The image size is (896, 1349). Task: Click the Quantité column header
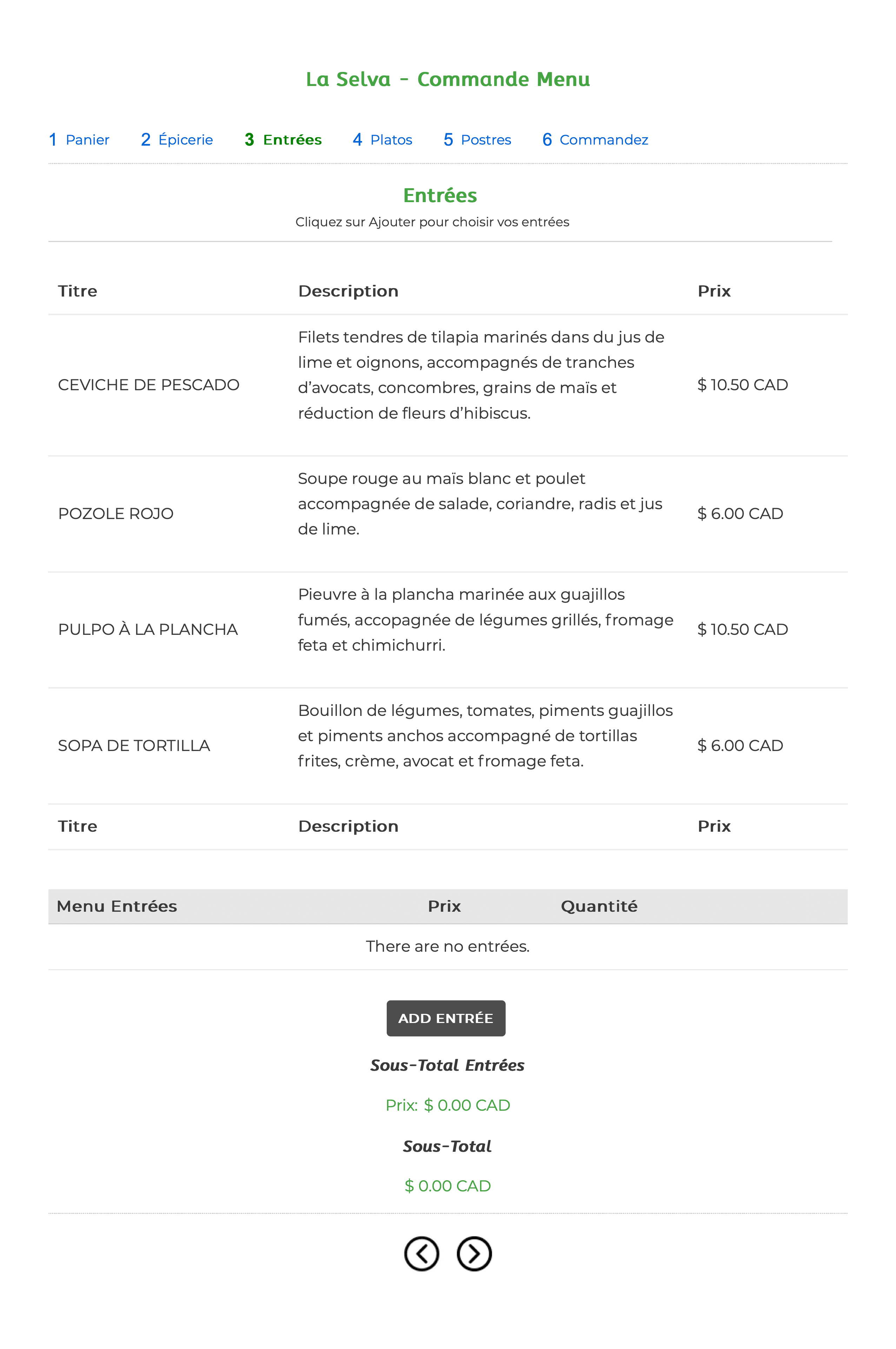click(599, 906)
